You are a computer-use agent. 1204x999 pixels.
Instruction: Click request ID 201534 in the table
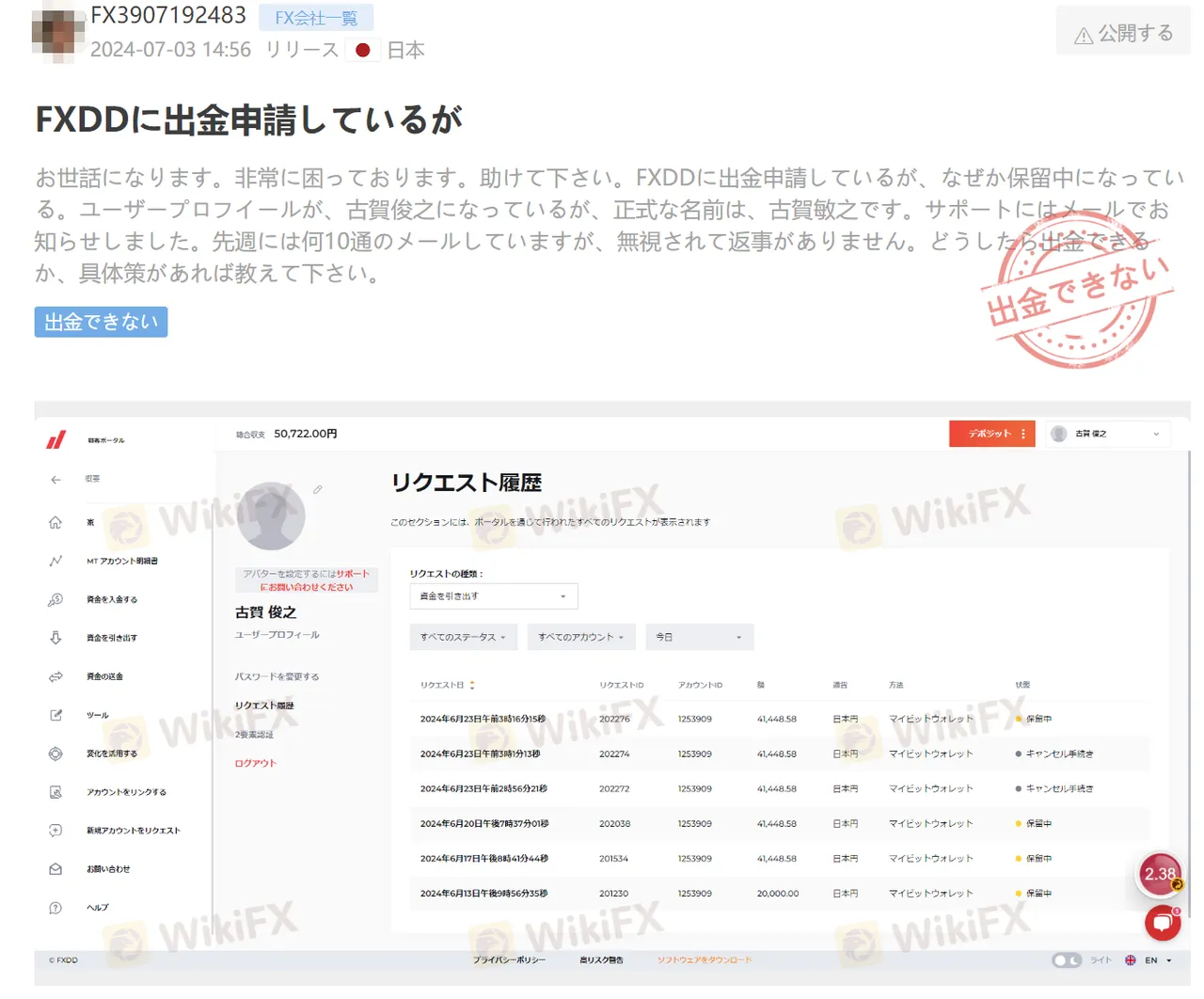tap(613, 859)
